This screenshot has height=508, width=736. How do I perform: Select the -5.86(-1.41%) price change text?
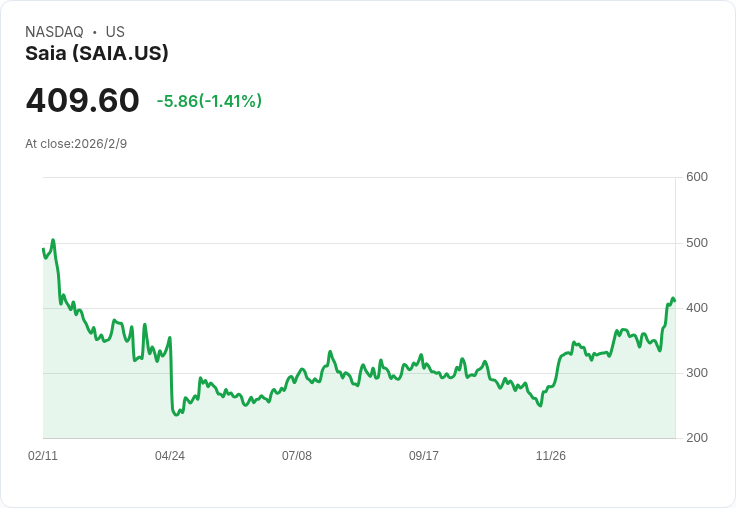click(x=209, y=101)
